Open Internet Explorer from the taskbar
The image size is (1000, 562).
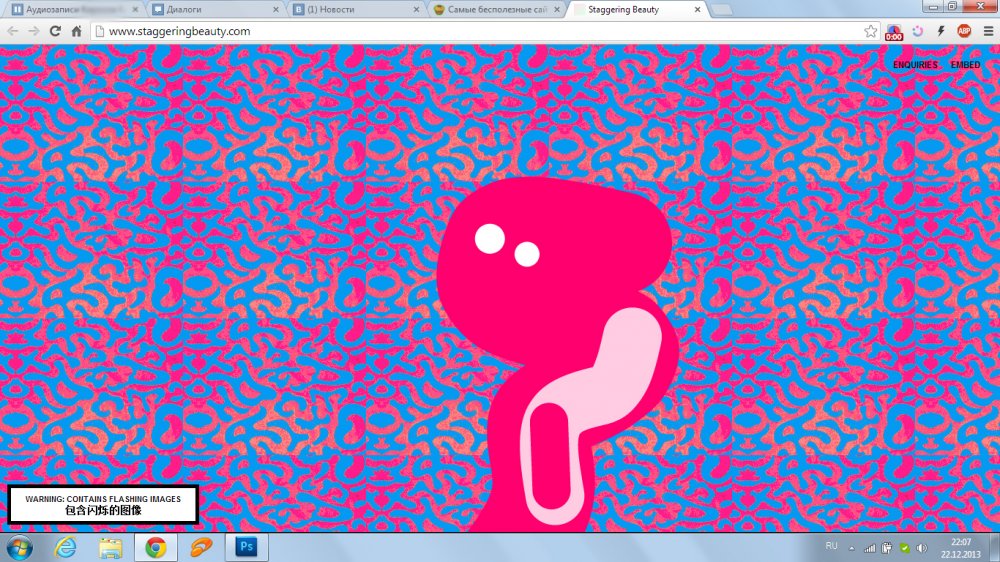(x=66, y=547)
